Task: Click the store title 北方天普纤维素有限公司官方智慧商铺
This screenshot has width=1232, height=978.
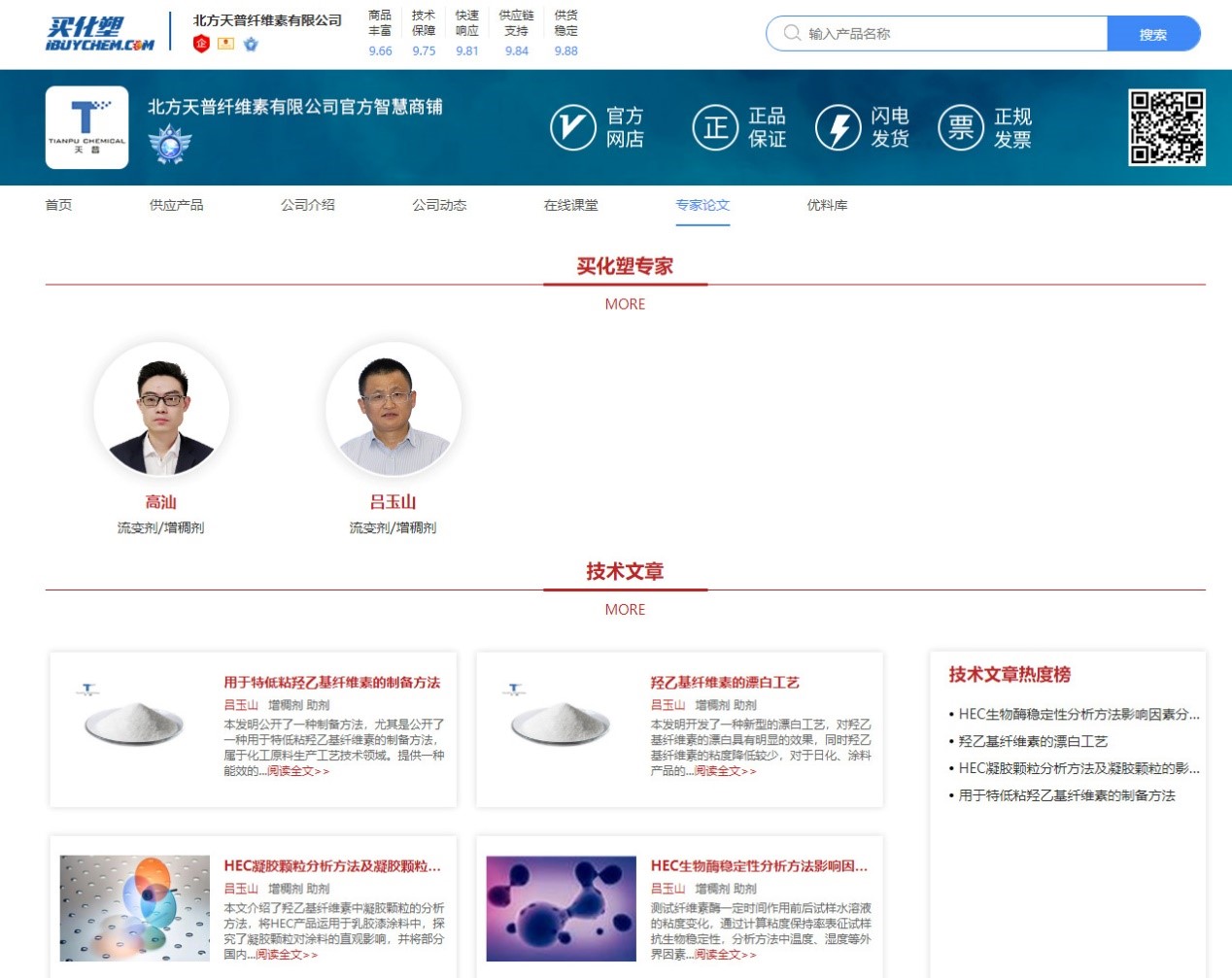Action: coord(295,107)
